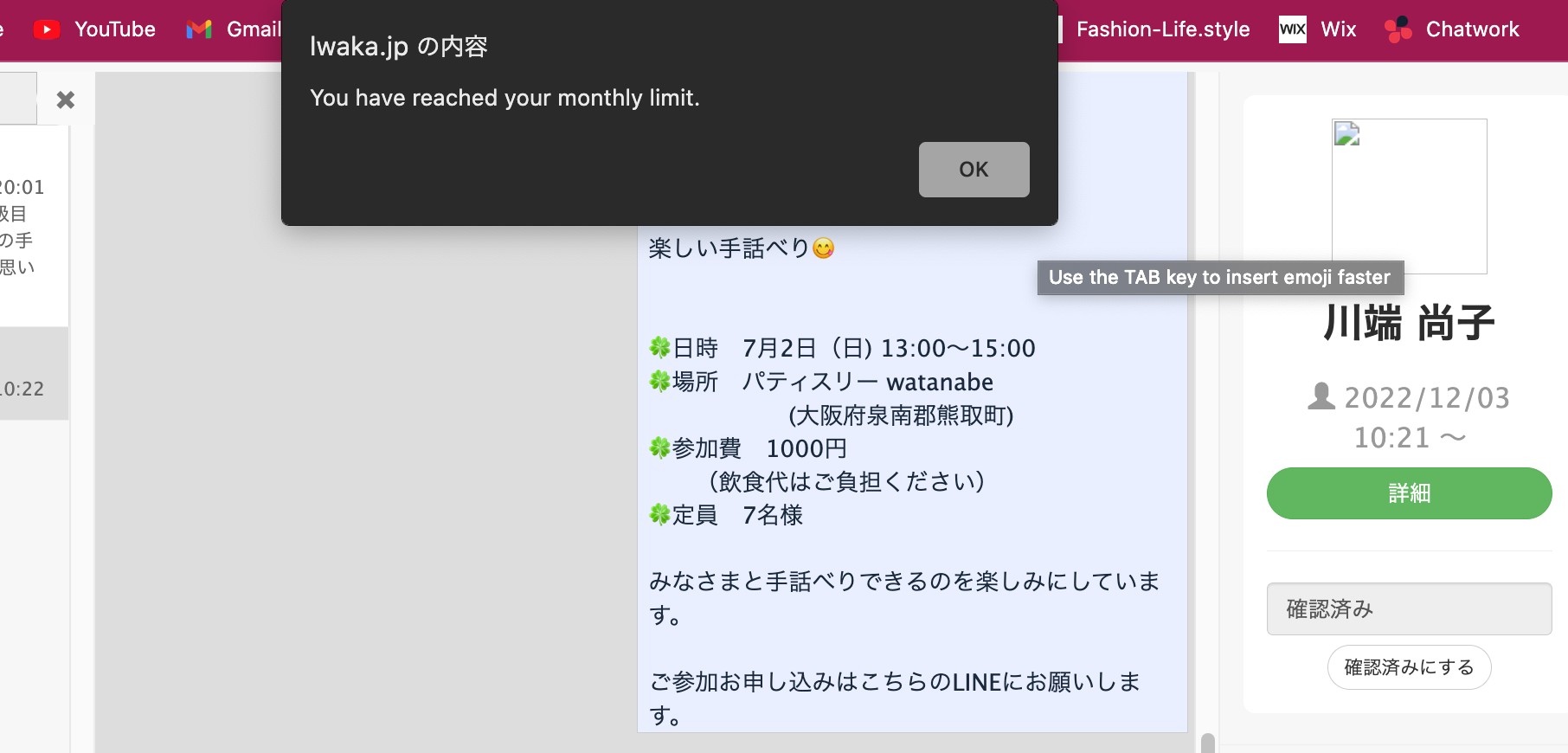1568x753 pixels.
Task: Click the chat scrollbar handle
Action: 1208,743
